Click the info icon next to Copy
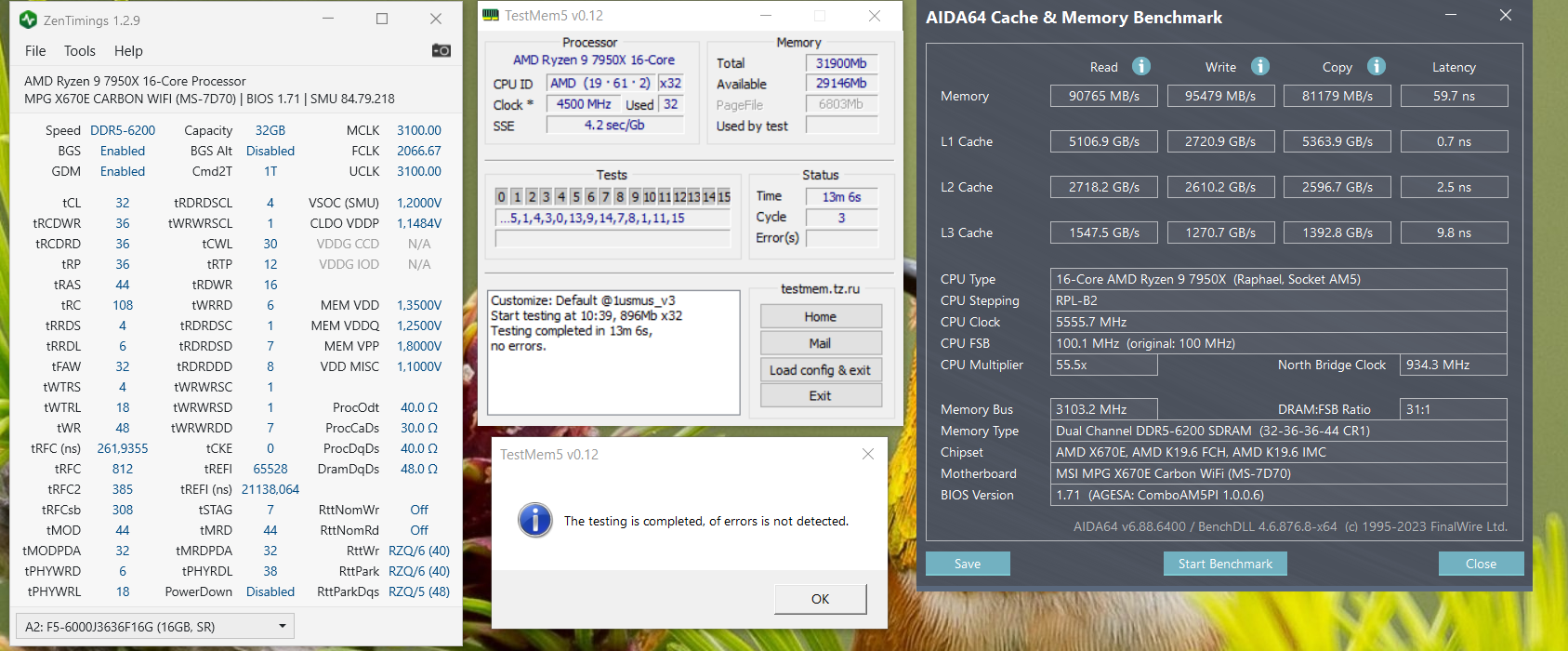 (1377, 66)
